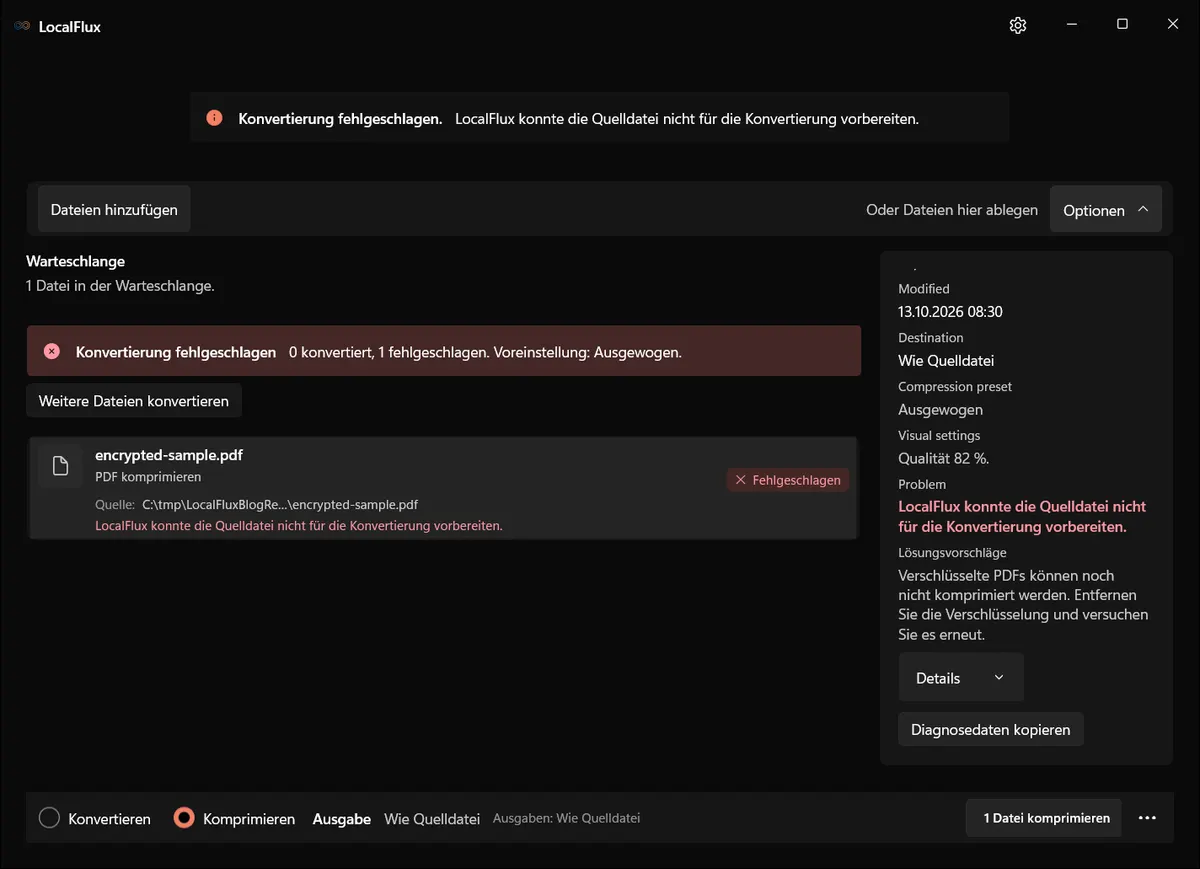Select the Konvertieren radio button
The height and width of the screenshot is (869, 1200).
coord(49,818)
